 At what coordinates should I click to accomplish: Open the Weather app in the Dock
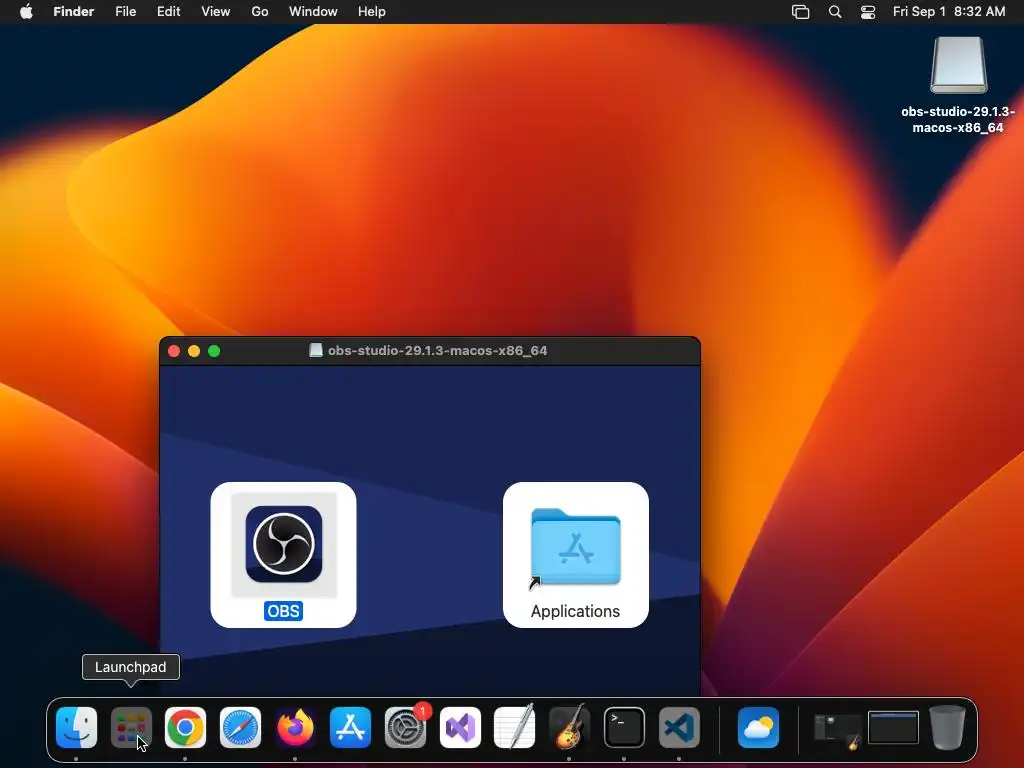pos(758,728)
